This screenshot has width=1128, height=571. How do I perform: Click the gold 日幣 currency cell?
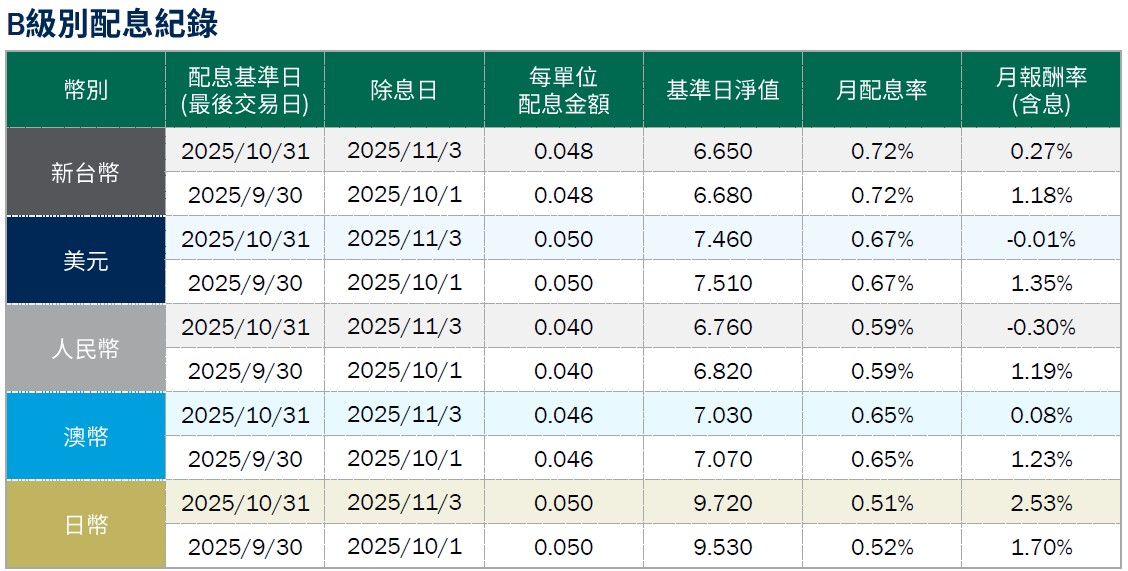(85, 525)
